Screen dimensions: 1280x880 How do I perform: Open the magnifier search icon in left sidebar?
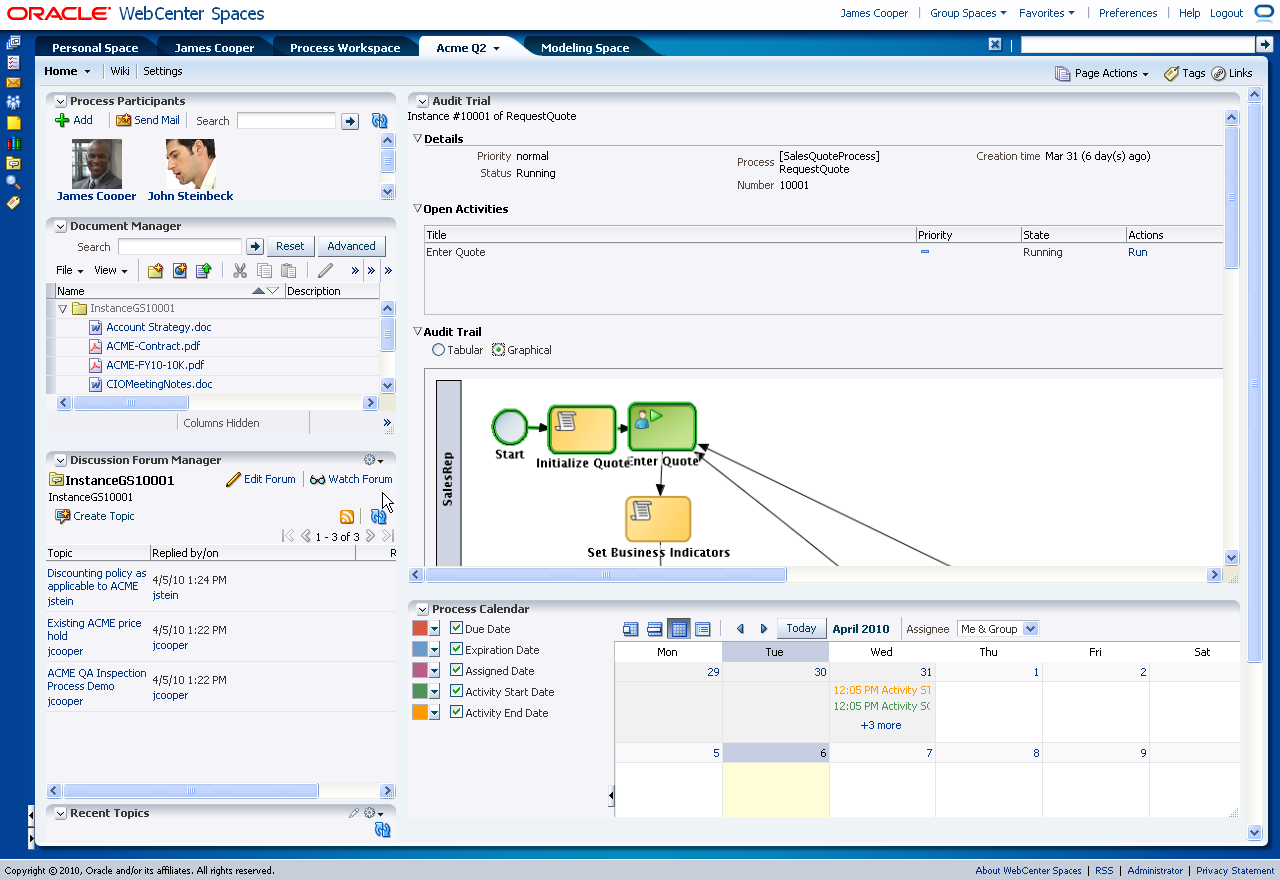13,182
